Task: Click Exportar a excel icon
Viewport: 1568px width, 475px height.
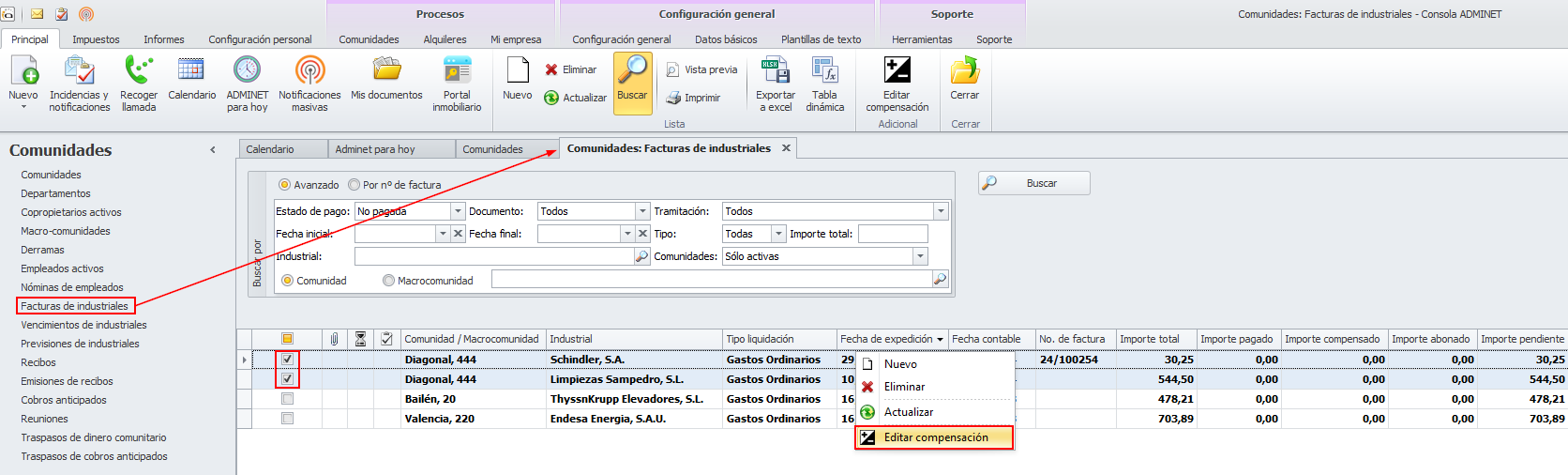Action: coord(776,72)
